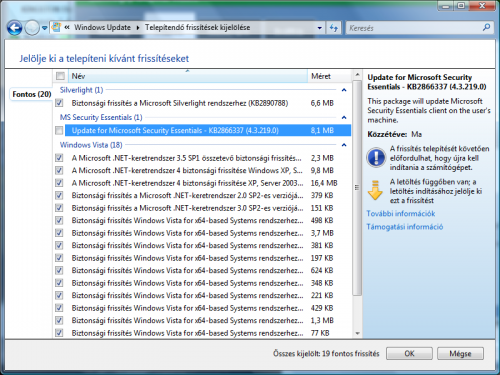Click the update list scrollbar thumb
This screenshot has width=500, height=375.
click(x=357, y=188)
